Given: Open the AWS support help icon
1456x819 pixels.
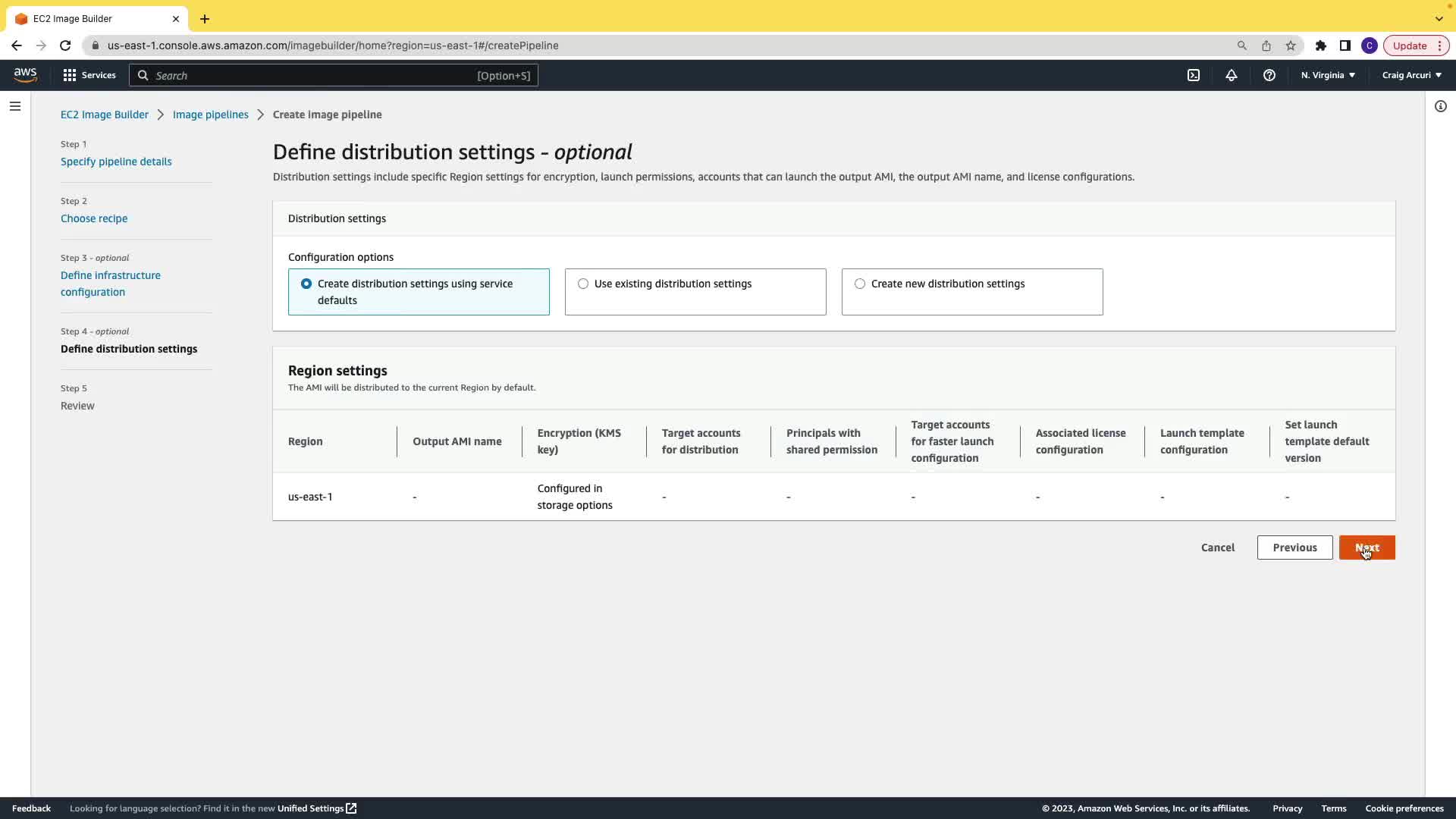Looking at the screenshot, I should point(1269,75).
